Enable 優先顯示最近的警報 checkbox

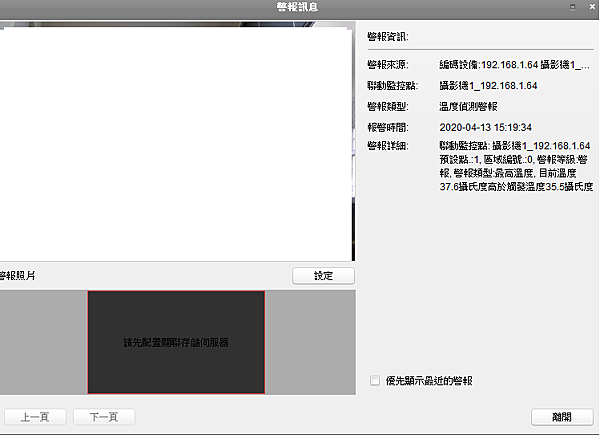(x=375, y=381)
